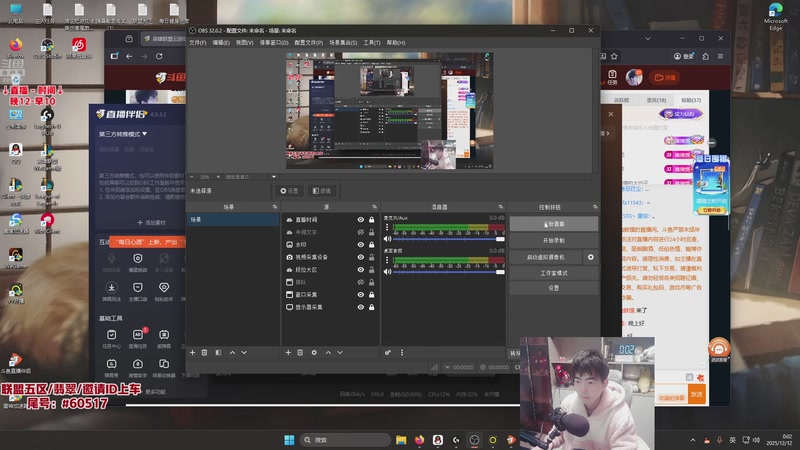
Task: Mute 麦克风/Aux speaker icon
Action: tap(387, 239)
